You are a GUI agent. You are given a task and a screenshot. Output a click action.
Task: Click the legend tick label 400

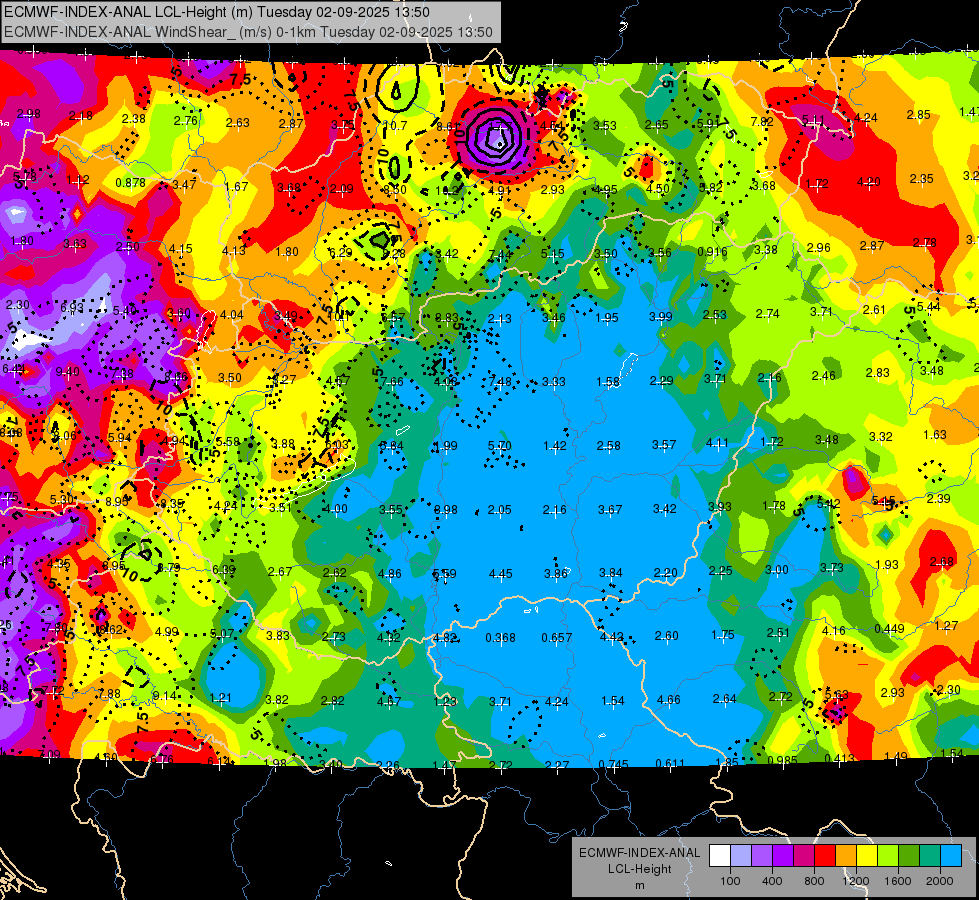pos(772,881)
